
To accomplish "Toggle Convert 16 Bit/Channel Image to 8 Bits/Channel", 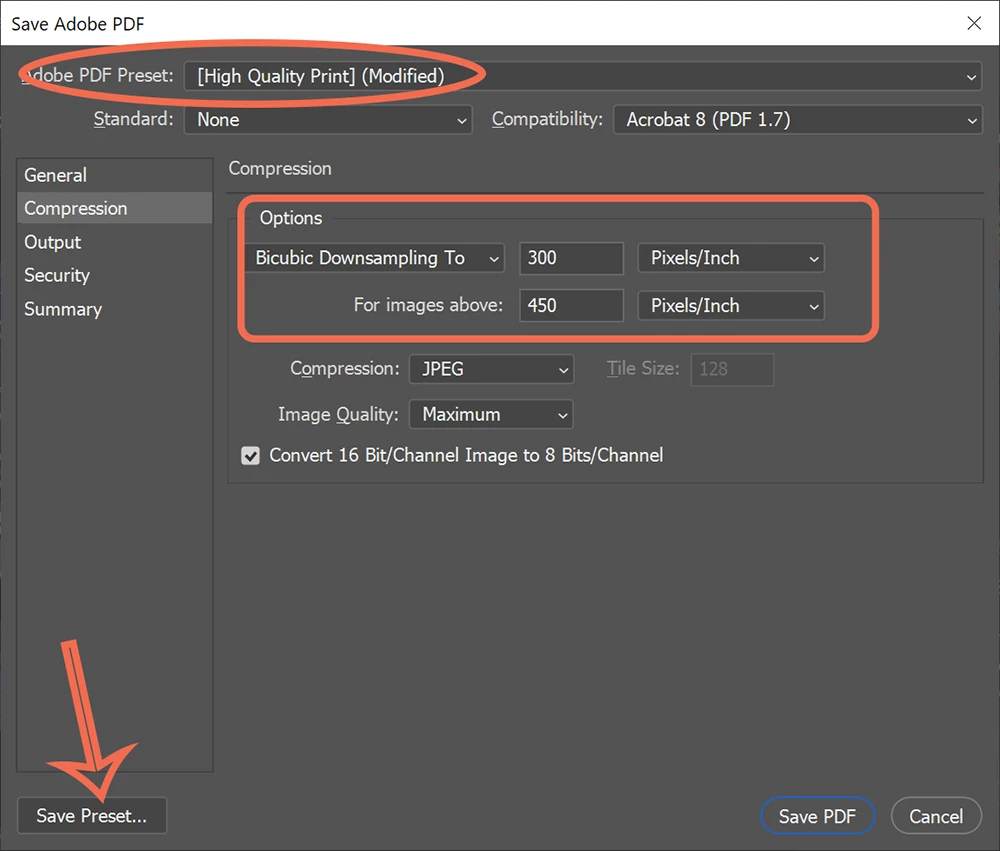I will point(250,455).
